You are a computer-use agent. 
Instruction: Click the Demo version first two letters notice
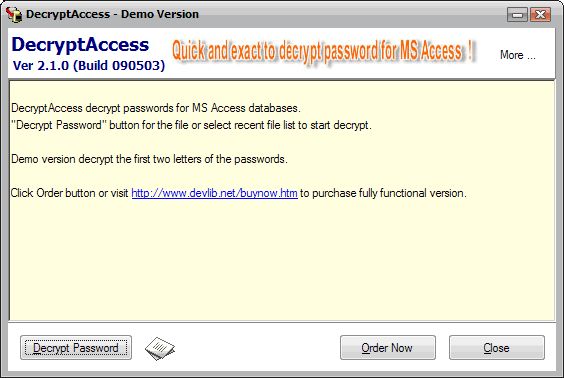149,159
